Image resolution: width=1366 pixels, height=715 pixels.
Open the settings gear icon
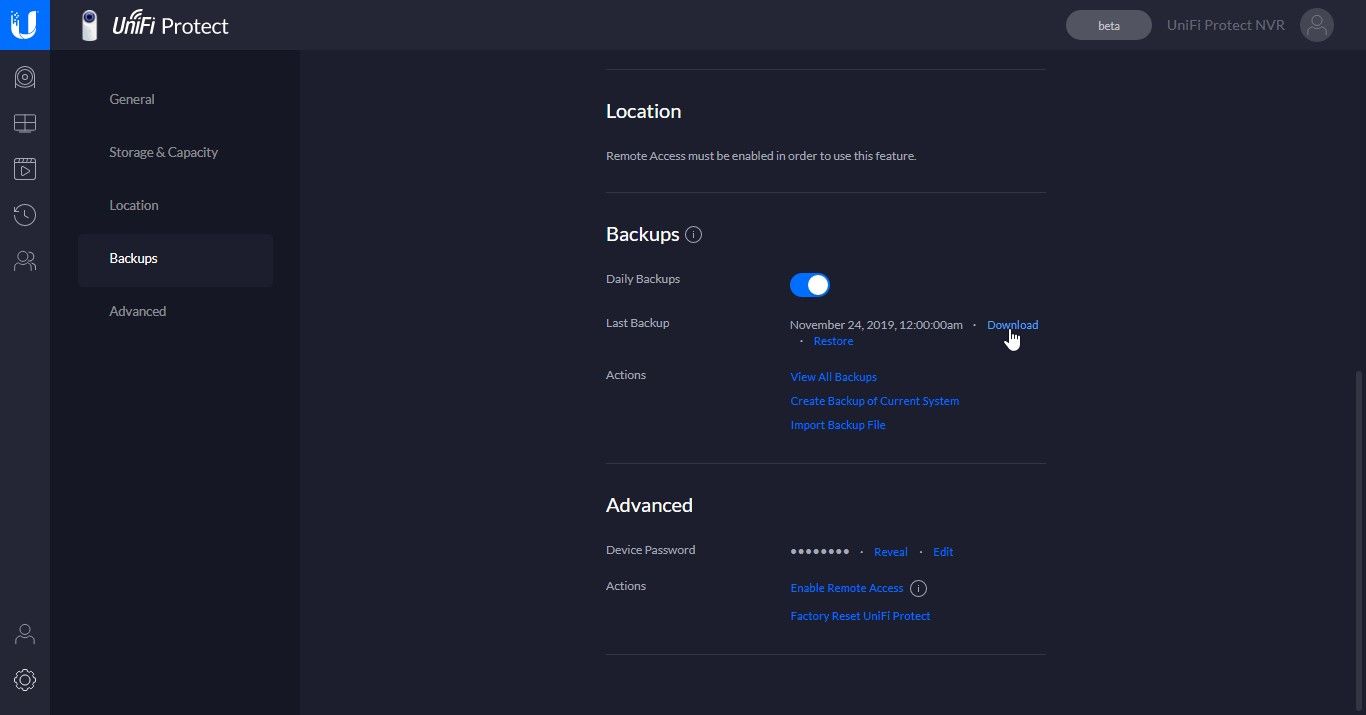point(25,680)
